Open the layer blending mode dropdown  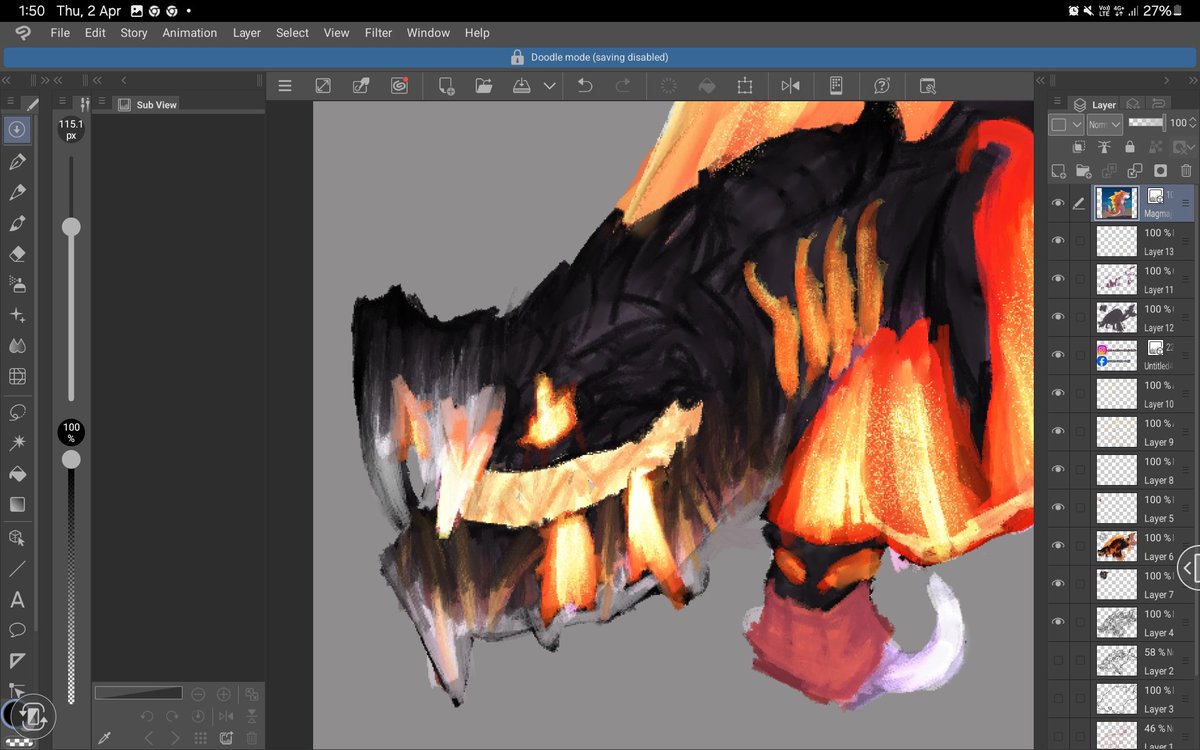(1104, 124)
